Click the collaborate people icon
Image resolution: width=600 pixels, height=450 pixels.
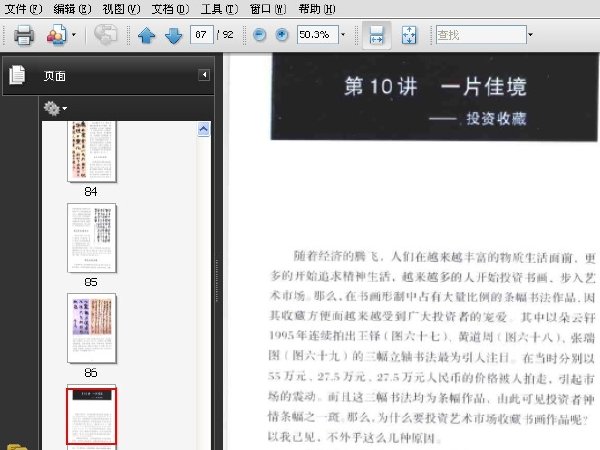coord(57,35)
